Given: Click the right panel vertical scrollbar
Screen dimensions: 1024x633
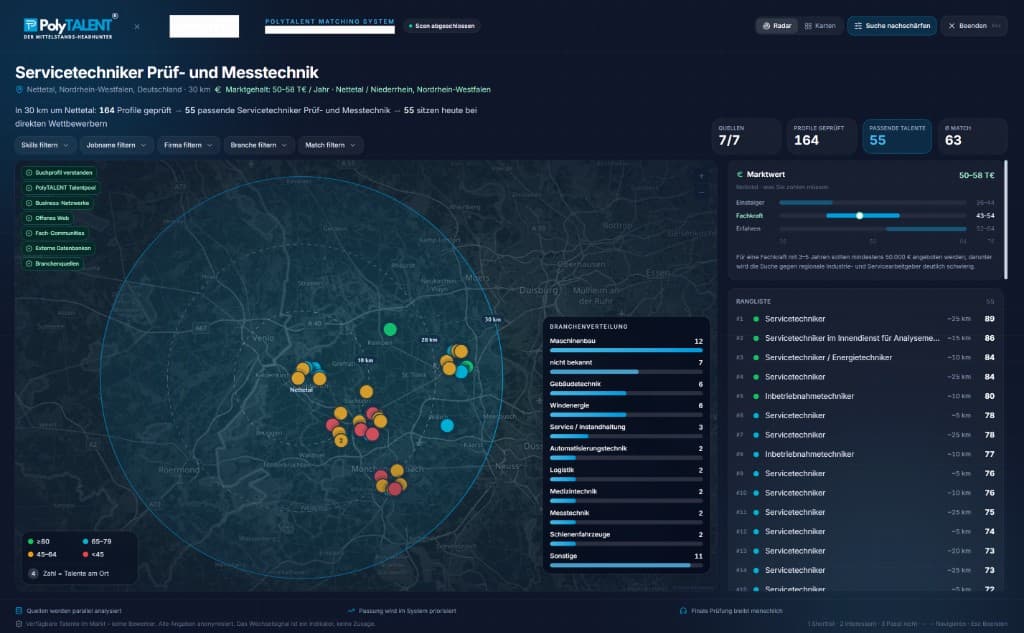Looking at the screenshot, I should [x=1006, y=219].
